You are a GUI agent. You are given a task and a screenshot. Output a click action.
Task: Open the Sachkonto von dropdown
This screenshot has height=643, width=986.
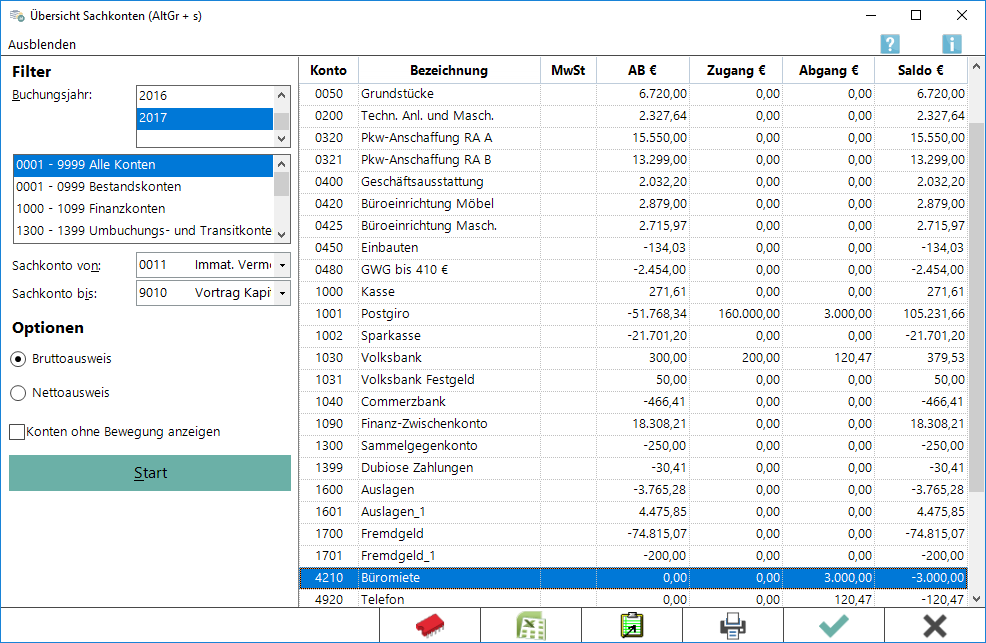pyautogui.click(x=282, y=265)
